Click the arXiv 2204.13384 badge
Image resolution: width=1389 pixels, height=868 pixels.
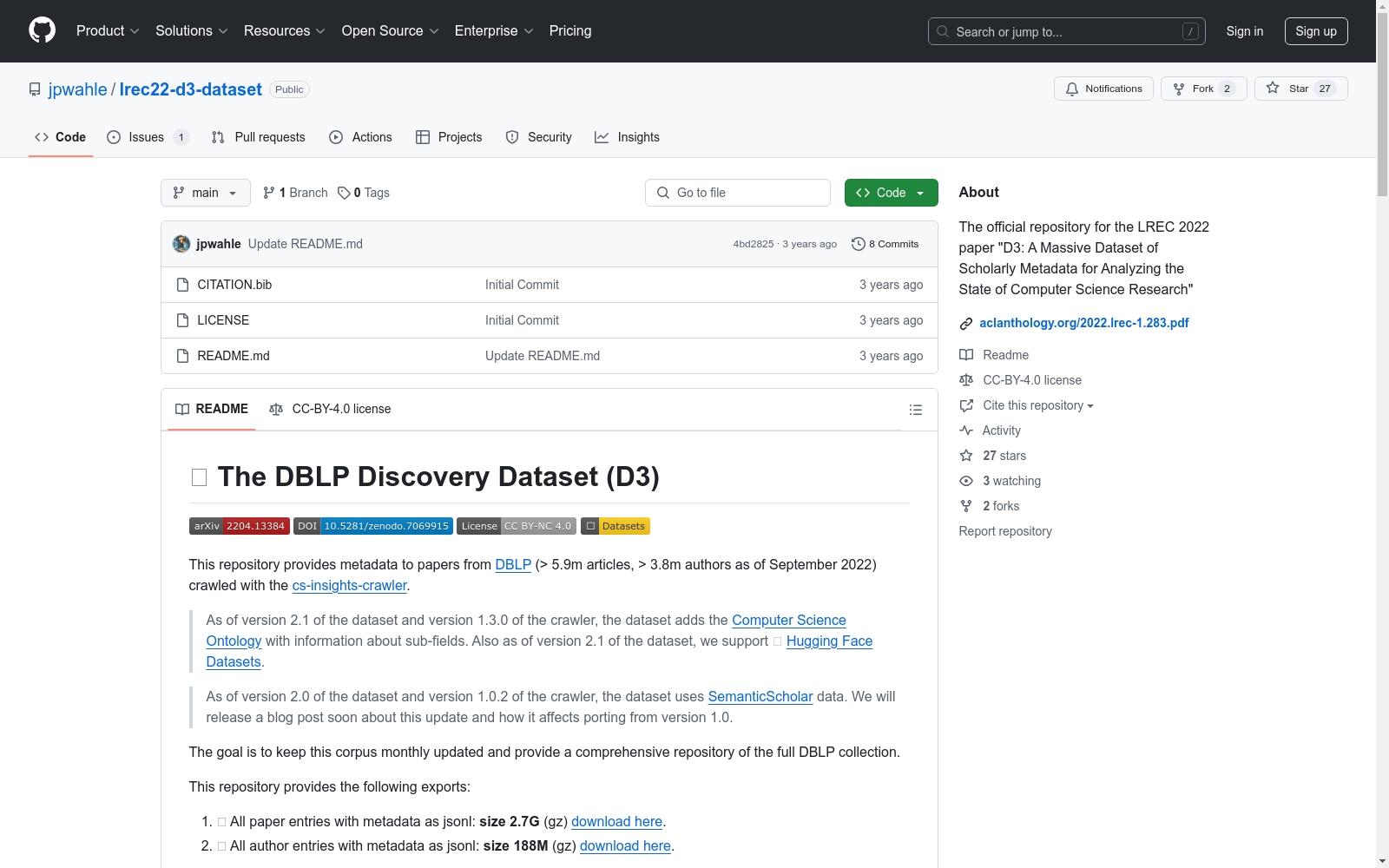tap(240, 526)
